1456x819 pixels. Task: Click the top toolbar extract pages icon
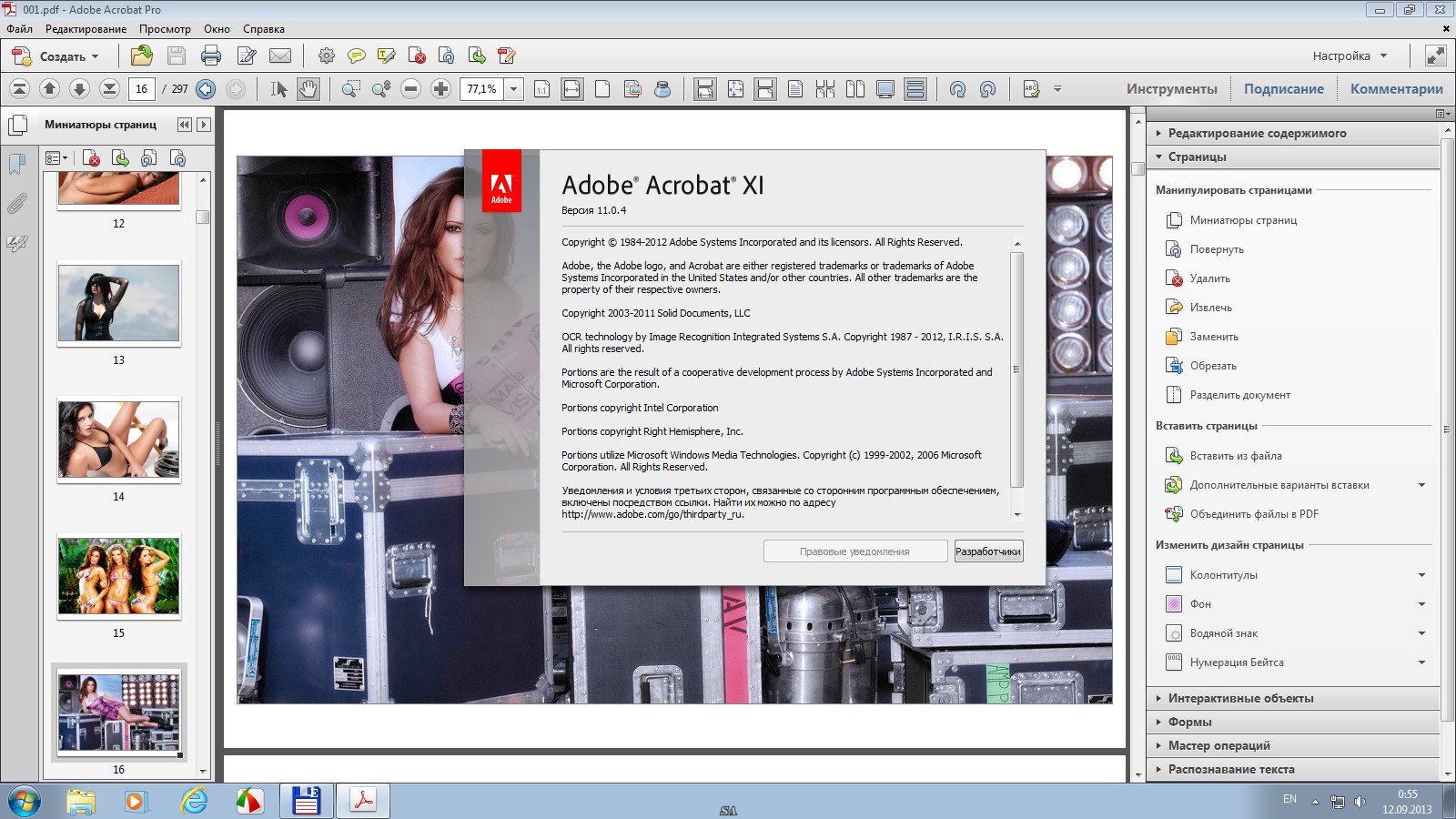477,56
